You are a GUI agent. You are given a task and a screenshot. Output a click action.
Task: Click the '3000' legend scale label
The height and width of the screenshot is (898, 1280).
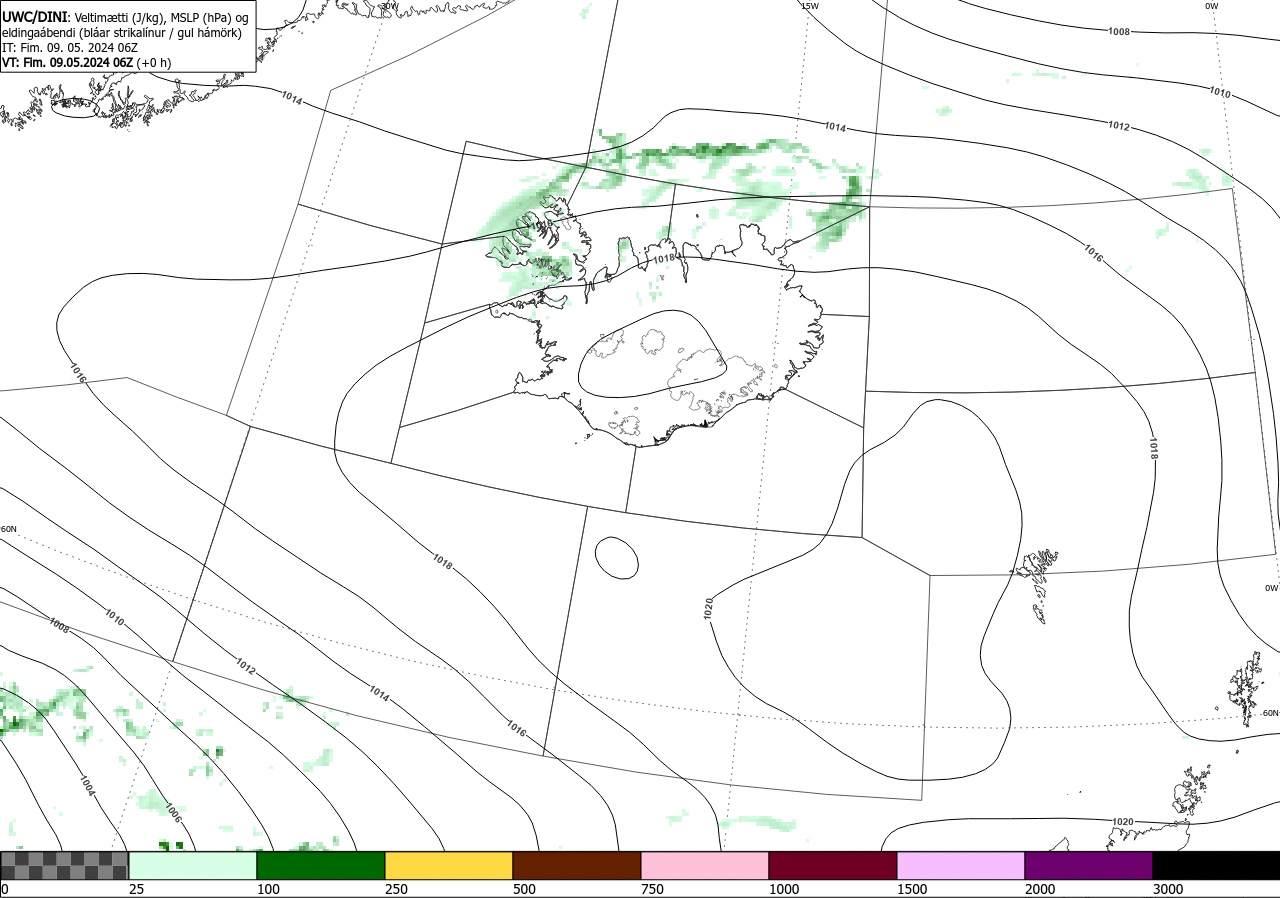point(1168,889)
